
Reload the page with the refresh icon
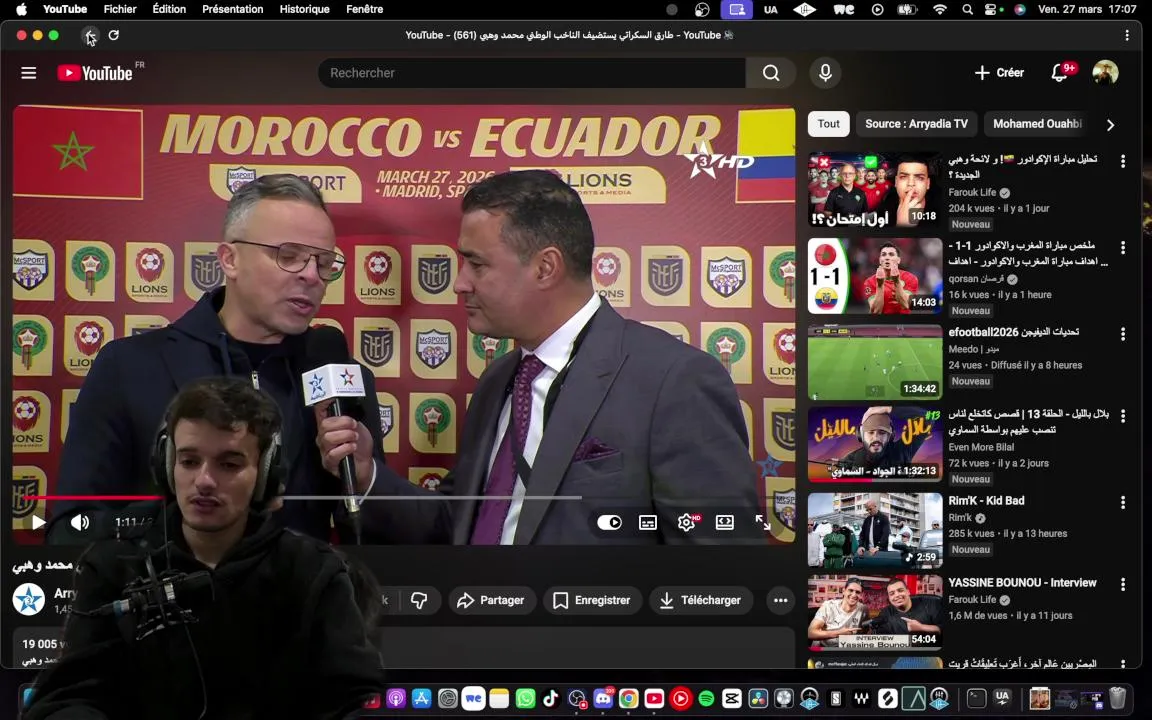[x=114, y=35]
